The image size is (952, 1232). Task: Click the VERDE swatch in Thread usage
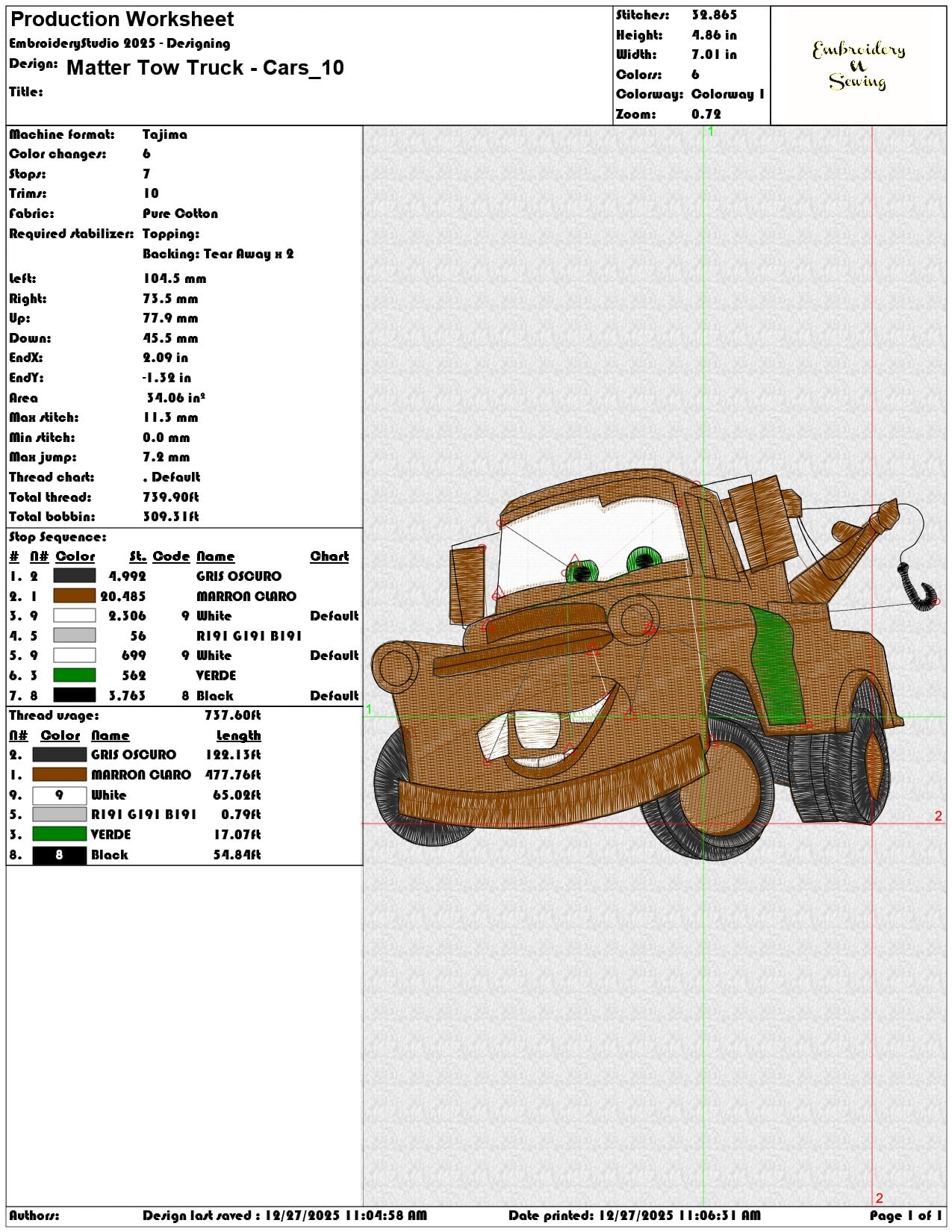(60, 835)
